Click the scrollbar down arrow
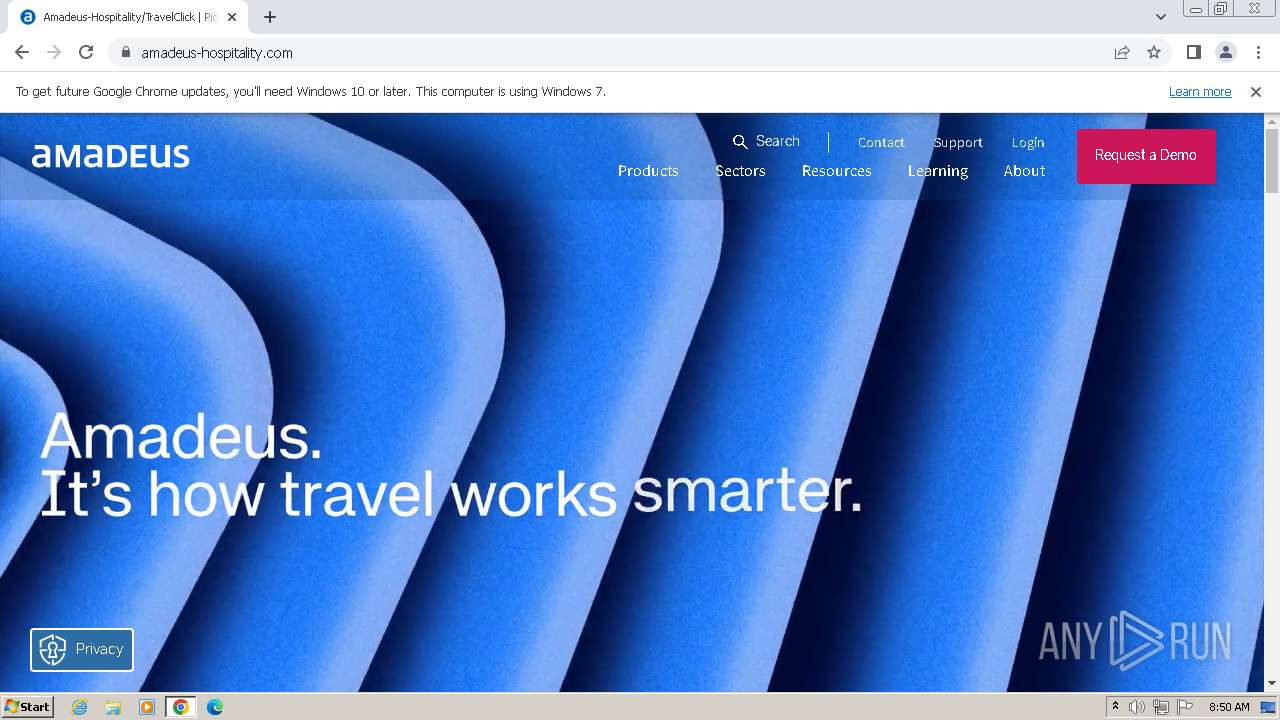This screenshot has height=720, width=1280. [1272, 683]
